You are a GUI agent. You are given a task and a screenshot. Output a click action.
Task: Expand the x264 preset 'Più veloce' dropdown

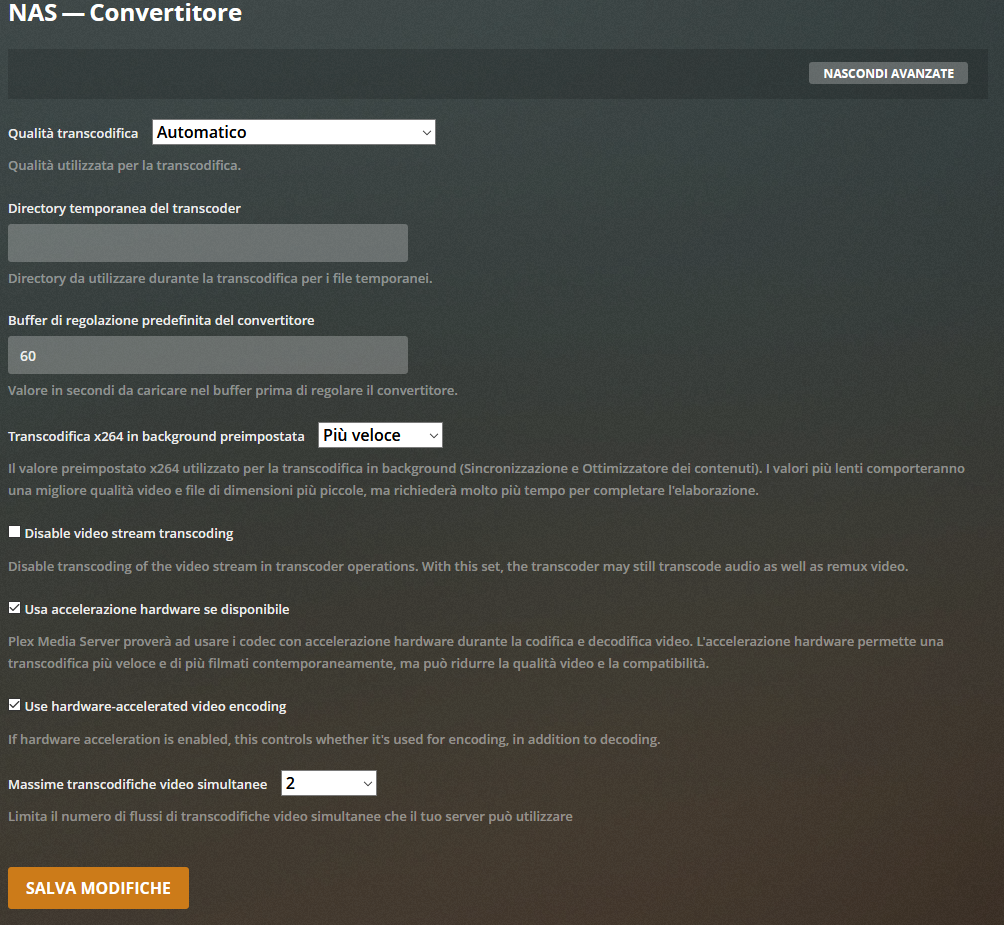click(x=380, y=435)
